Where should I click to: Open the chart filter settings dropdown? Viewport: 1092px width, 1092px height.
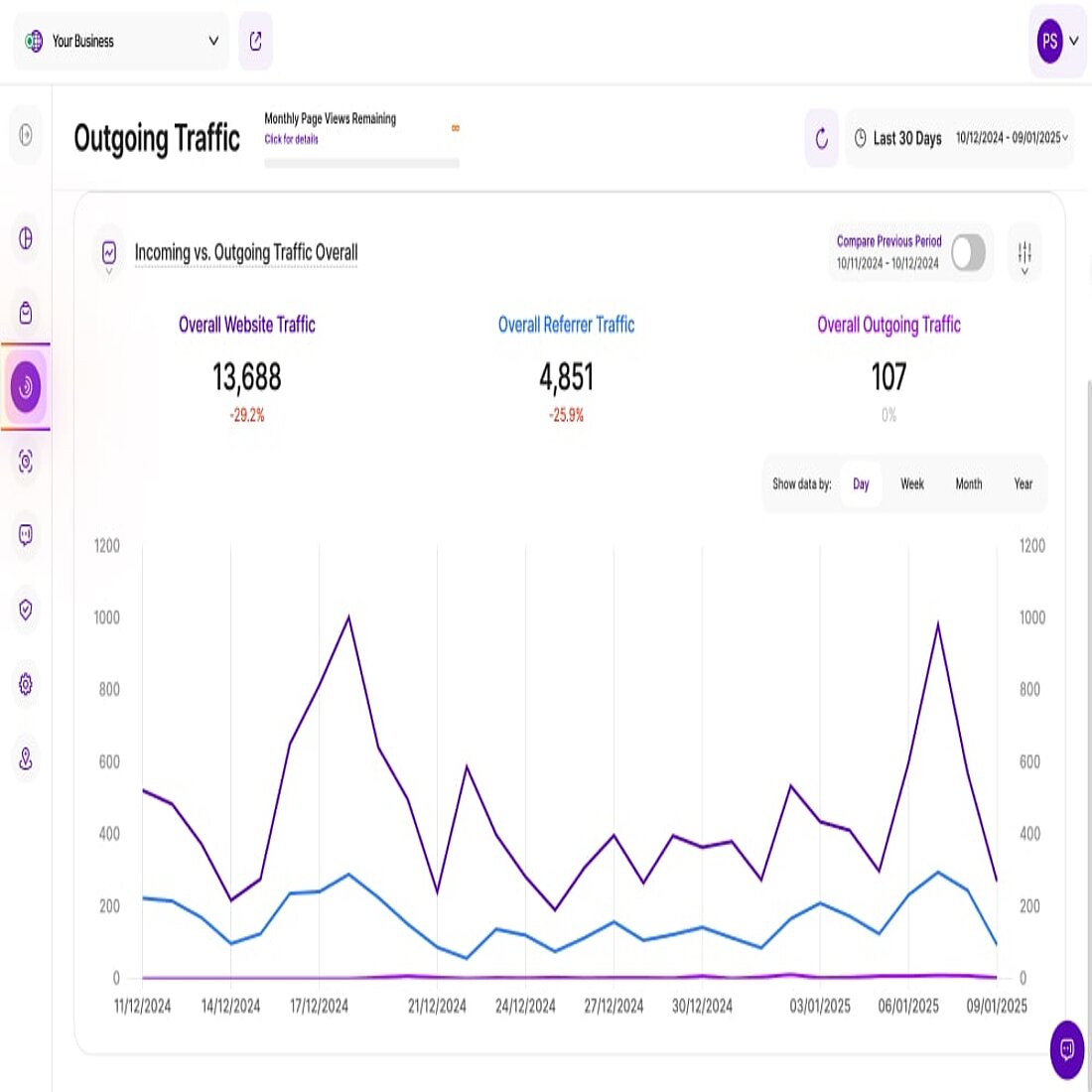[x=1024, y=253]
